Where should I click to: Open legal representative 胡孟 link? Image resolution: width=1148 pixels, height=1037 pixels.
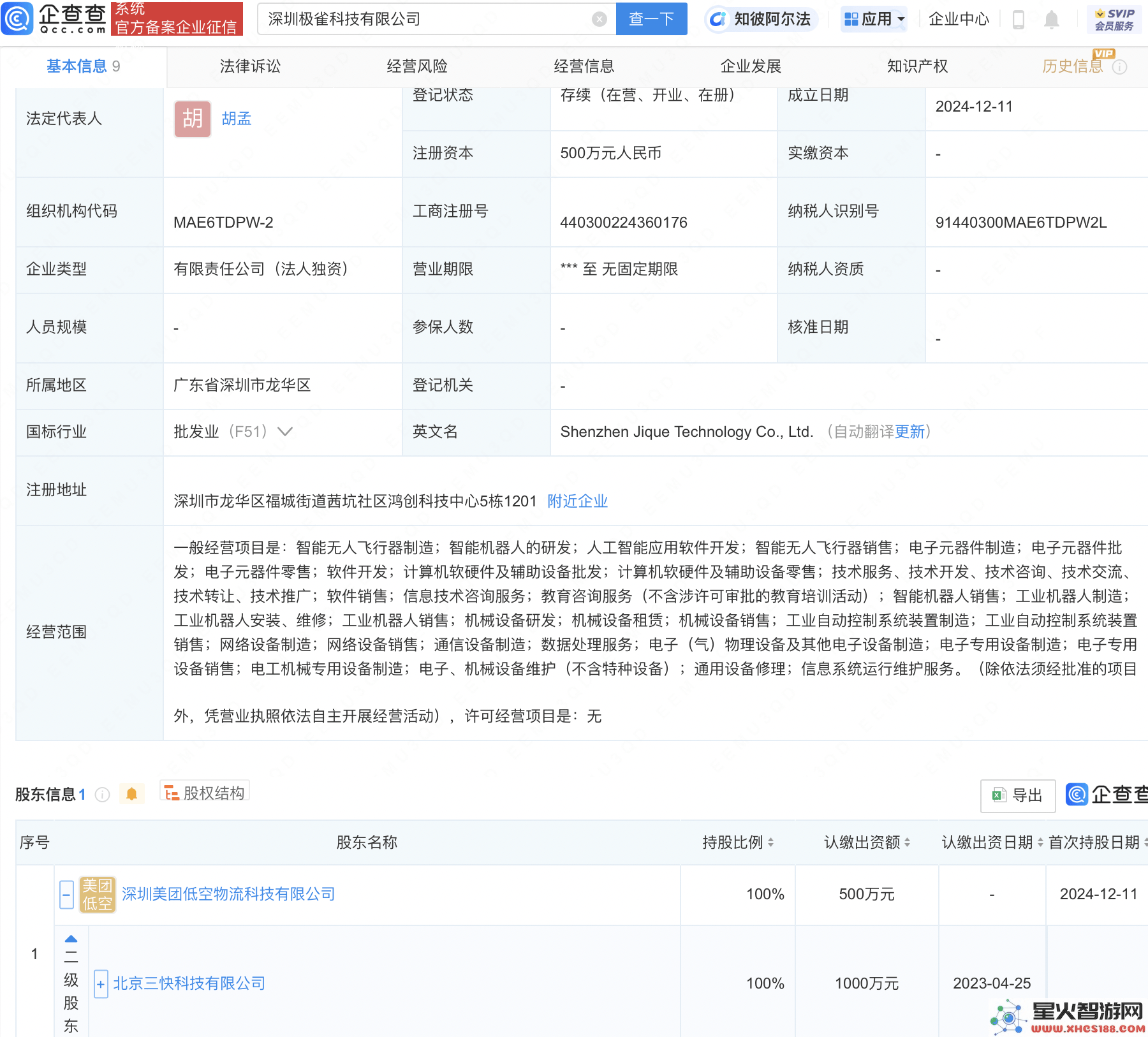tap(237, 119)
